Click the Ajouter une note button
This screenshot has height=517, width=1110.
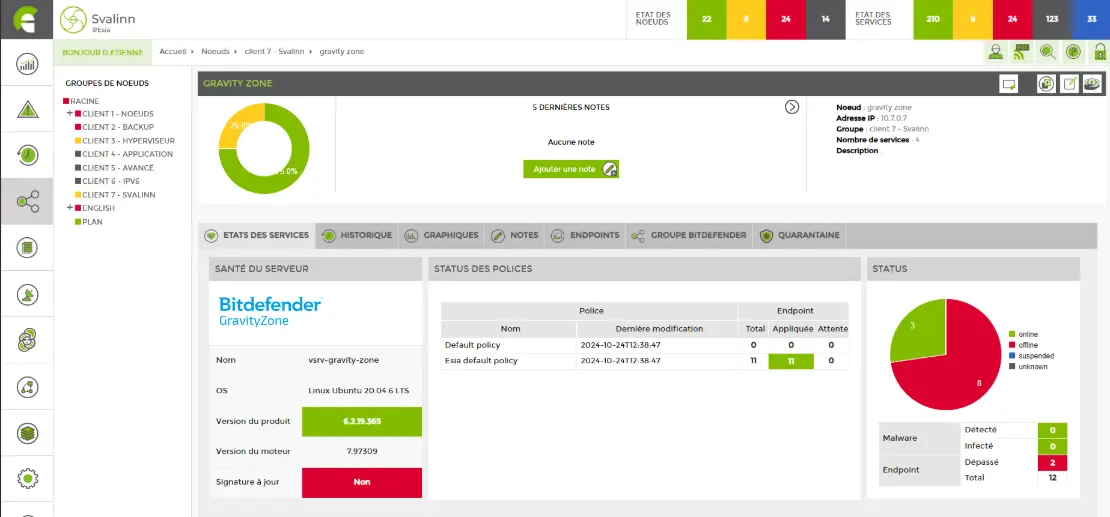click(571, 169)
